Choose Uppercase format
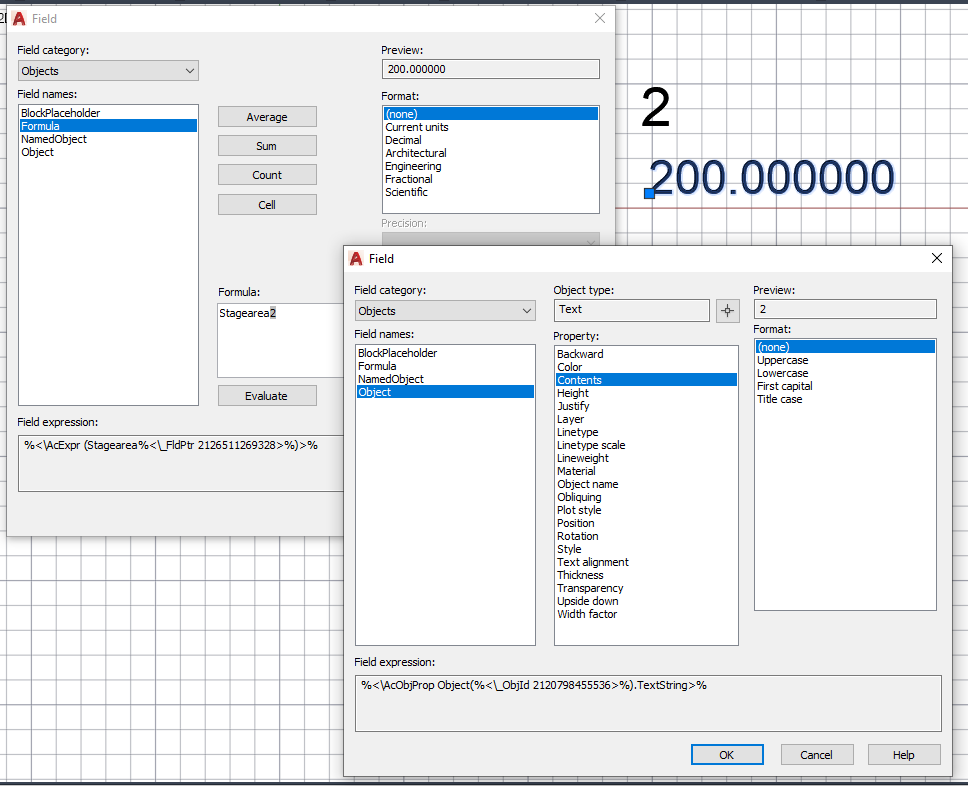The width and height of the screenshot is (968, 786). pos(782,360)
